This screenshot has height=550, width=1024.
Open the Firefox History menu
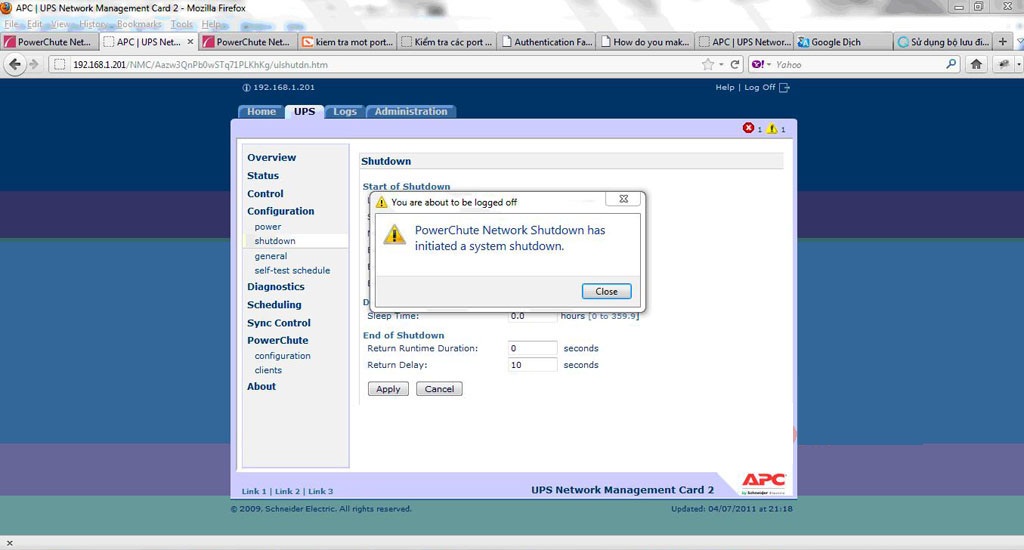click(x=93, y=24)
